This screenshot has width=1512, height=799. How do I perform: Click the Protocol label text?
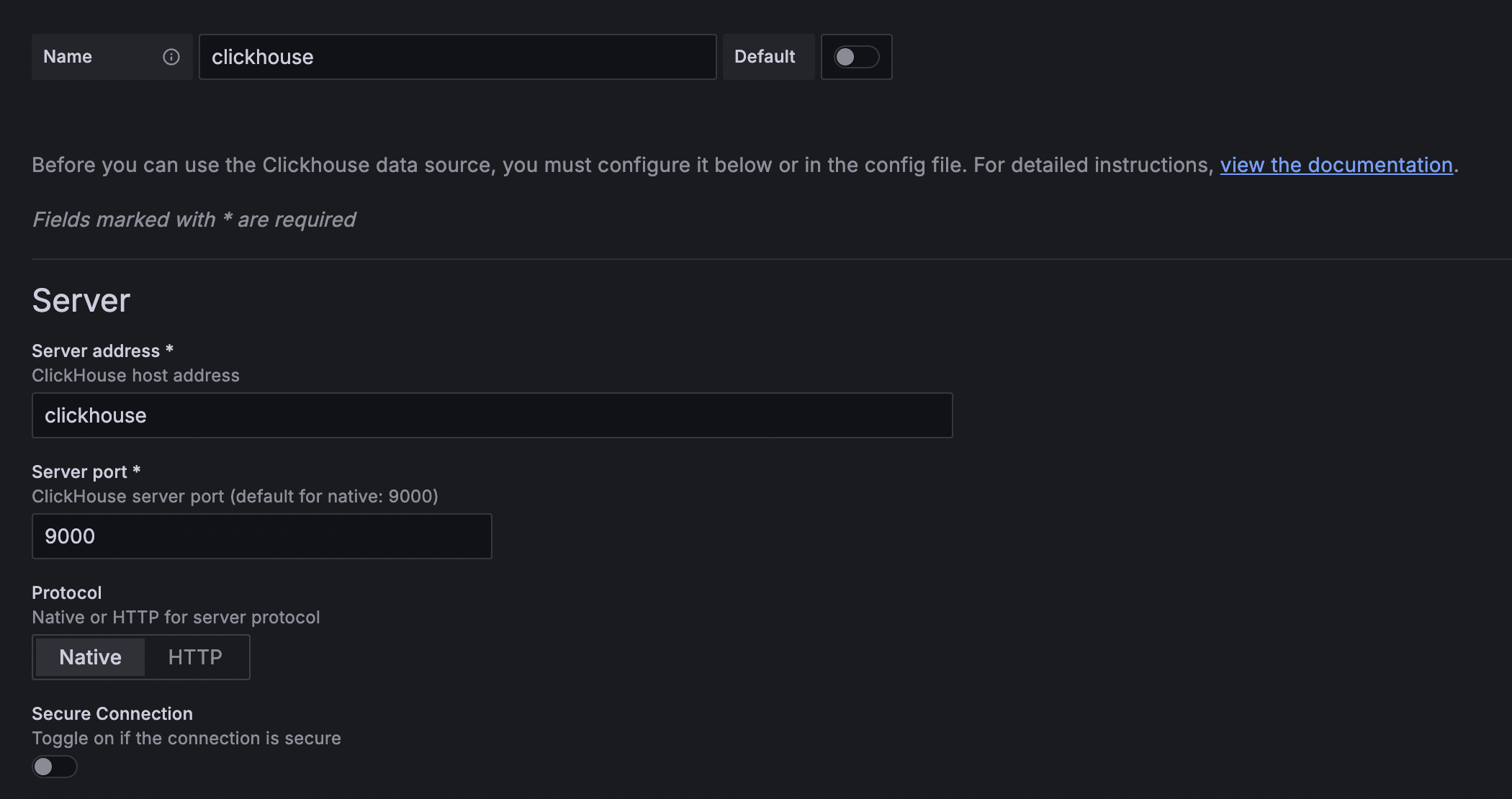(x=67, y=592)
